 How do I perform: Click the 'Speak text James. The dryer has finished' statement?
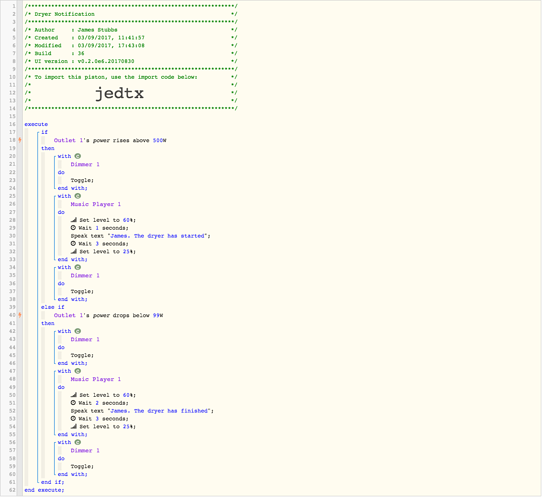point(143,412)
